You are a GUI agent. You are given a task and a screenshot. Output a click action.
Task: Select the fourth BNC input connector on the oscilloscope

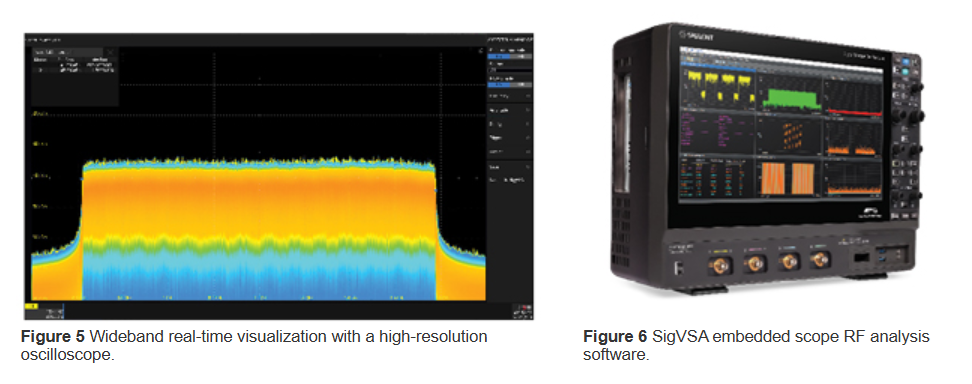click(x=821, y=259)
